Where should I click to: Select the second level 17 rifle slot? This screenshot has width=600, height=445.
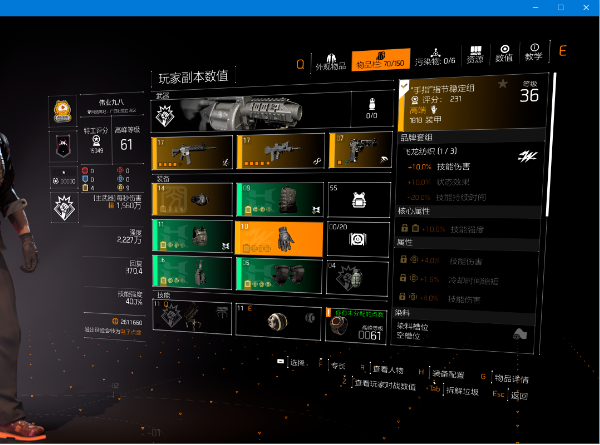point(280,151)
